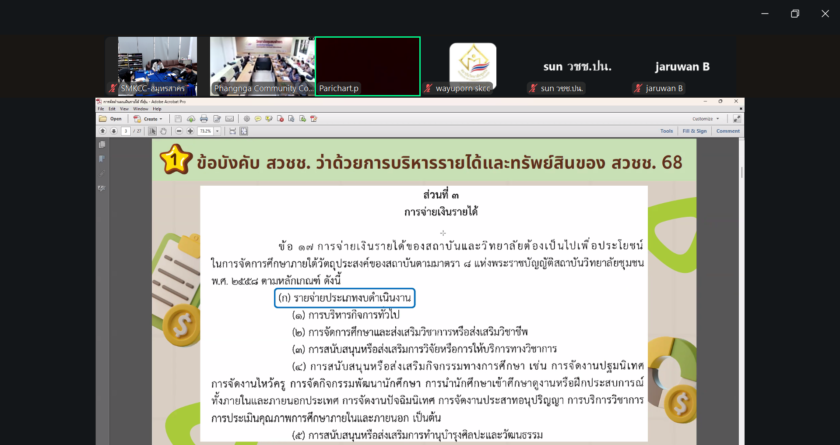Click the Zoom In plus icon
840x445 pixels.
pyautogui.click(x=190, y=131)
